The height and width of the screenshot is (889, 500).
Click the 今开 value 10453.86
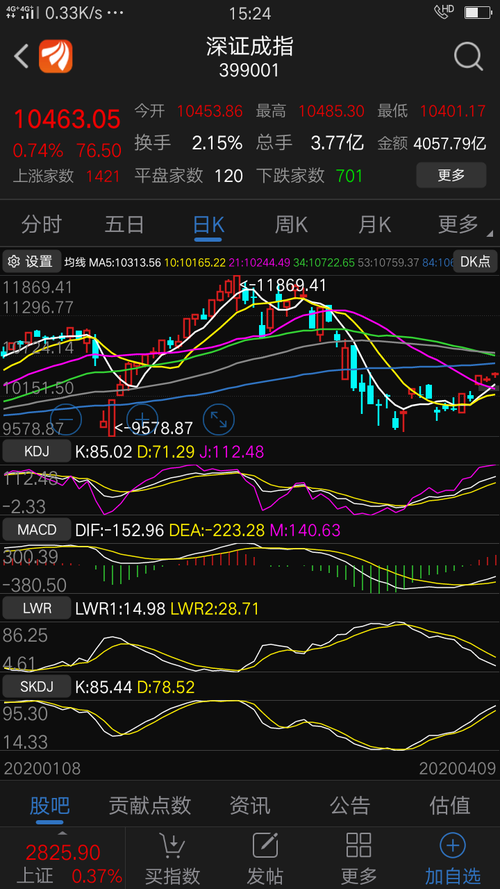coord(210,112)
